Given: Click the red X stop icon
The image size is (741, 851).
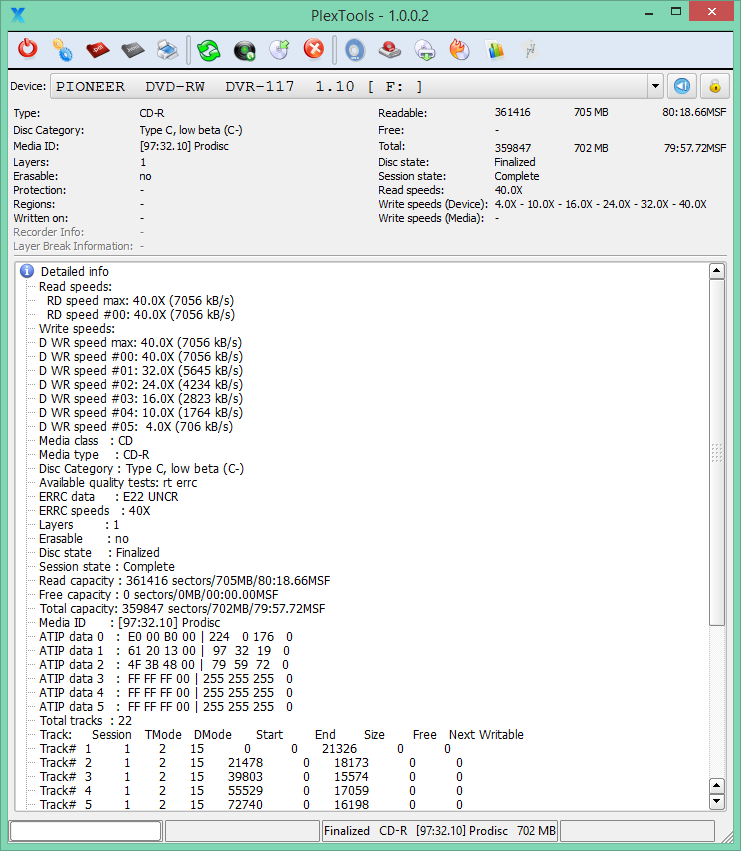Looking at the screenshot, I should [314, 49].
